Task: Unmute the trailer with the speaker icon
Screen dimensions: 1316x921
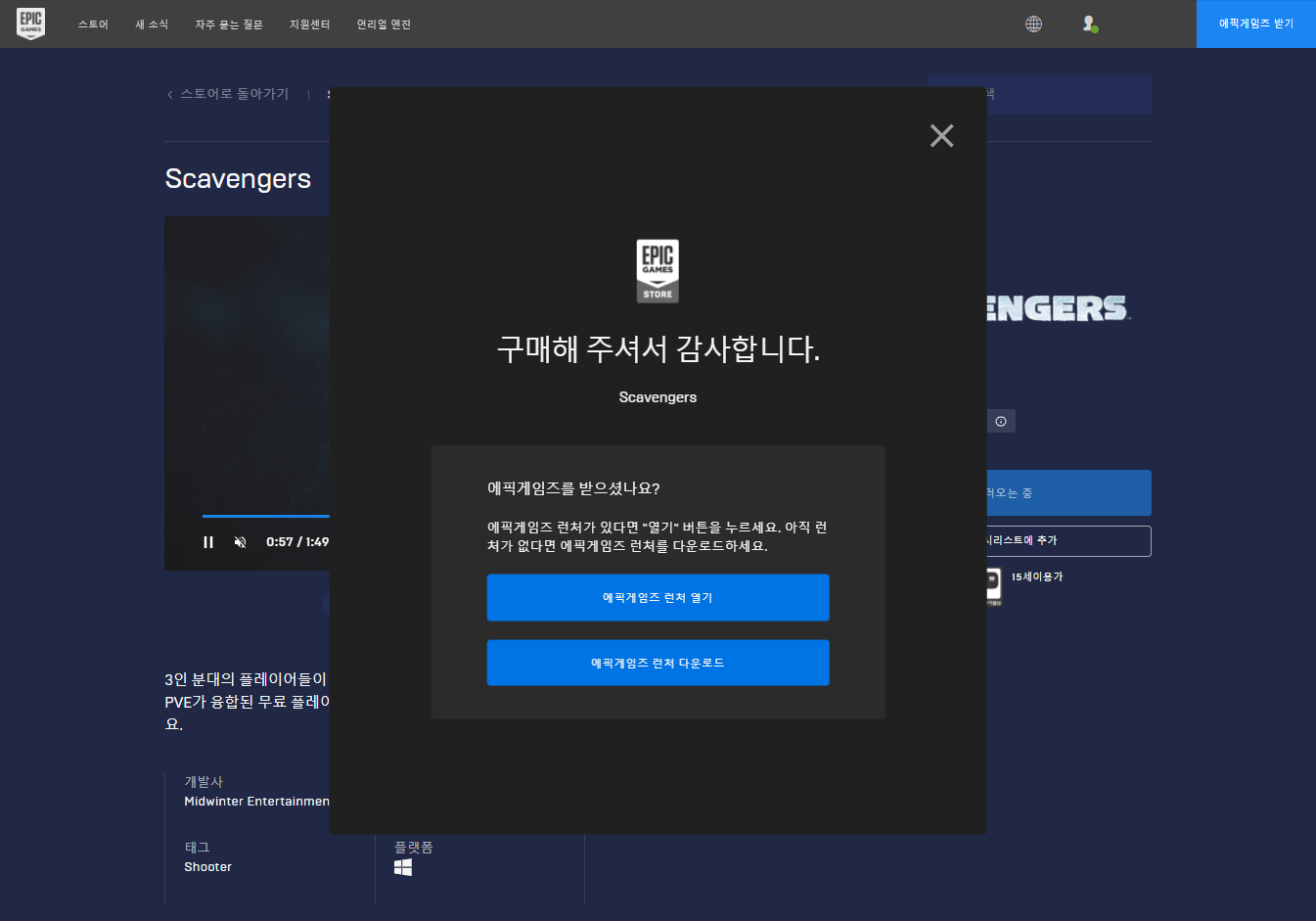Action: coord(240,542)
